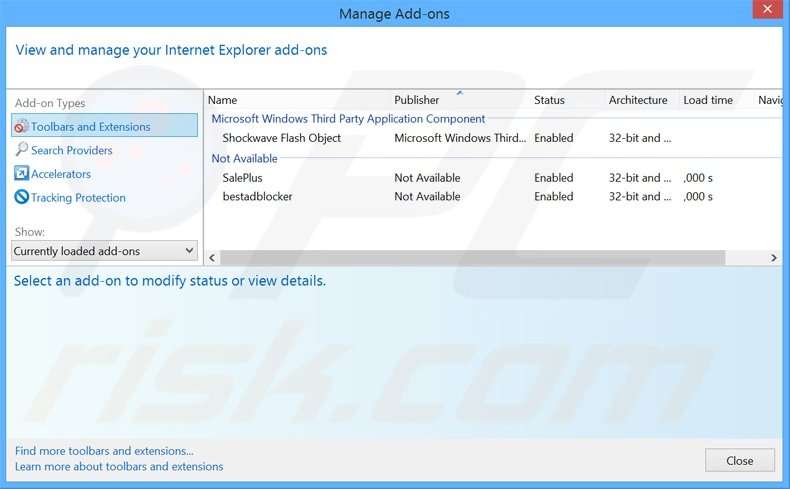Click bestadblocker 32-bit architecture cell
This screenshot has width=790, height=489.
pyautogui.click(x=640, y=196)
